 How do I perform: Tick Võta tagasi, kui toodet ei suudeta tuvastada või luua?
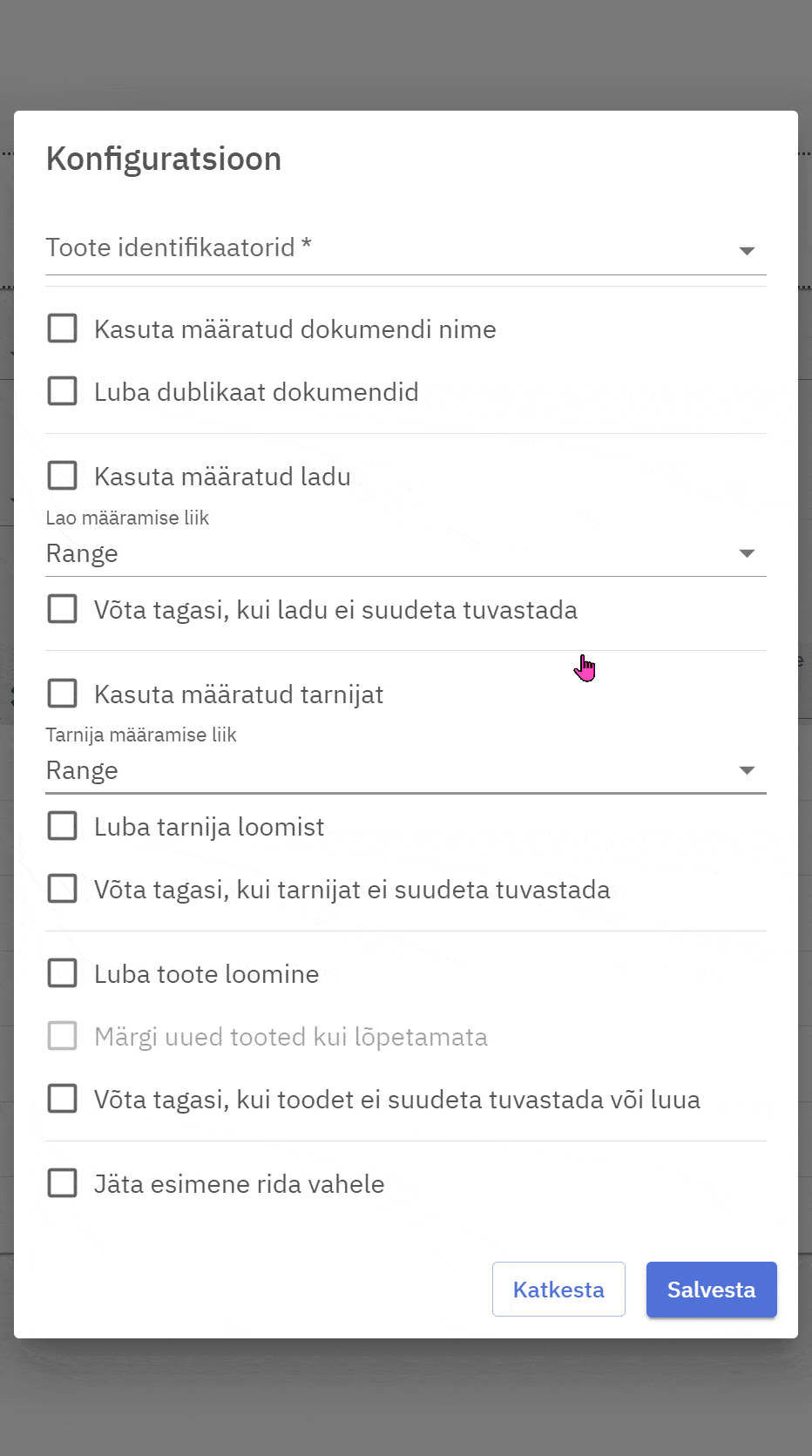click(x=62, y=1100)
